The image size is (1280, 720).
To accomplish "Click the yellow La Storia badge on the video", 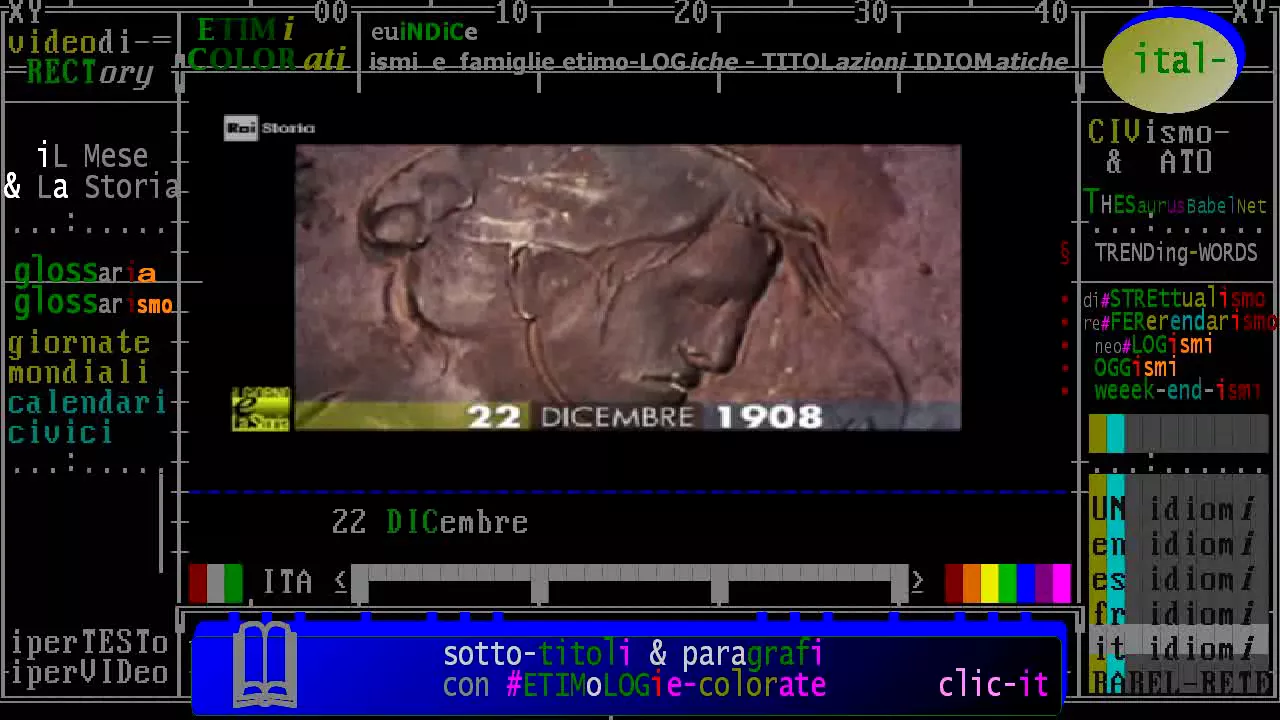I will (x=261, y=409).
